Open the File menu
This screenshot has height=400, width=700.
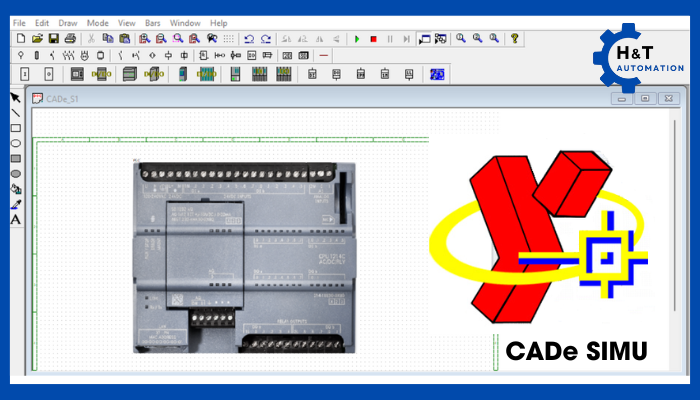pos(19,22)
